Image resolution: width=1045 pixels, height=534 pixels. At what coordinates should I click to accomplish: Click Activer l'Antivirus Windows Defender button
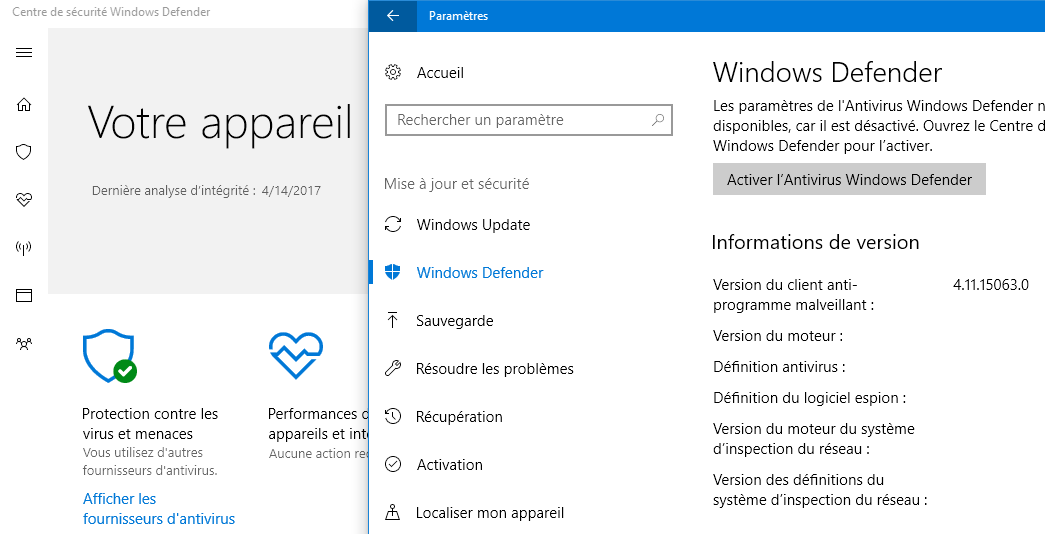[849, 179]
